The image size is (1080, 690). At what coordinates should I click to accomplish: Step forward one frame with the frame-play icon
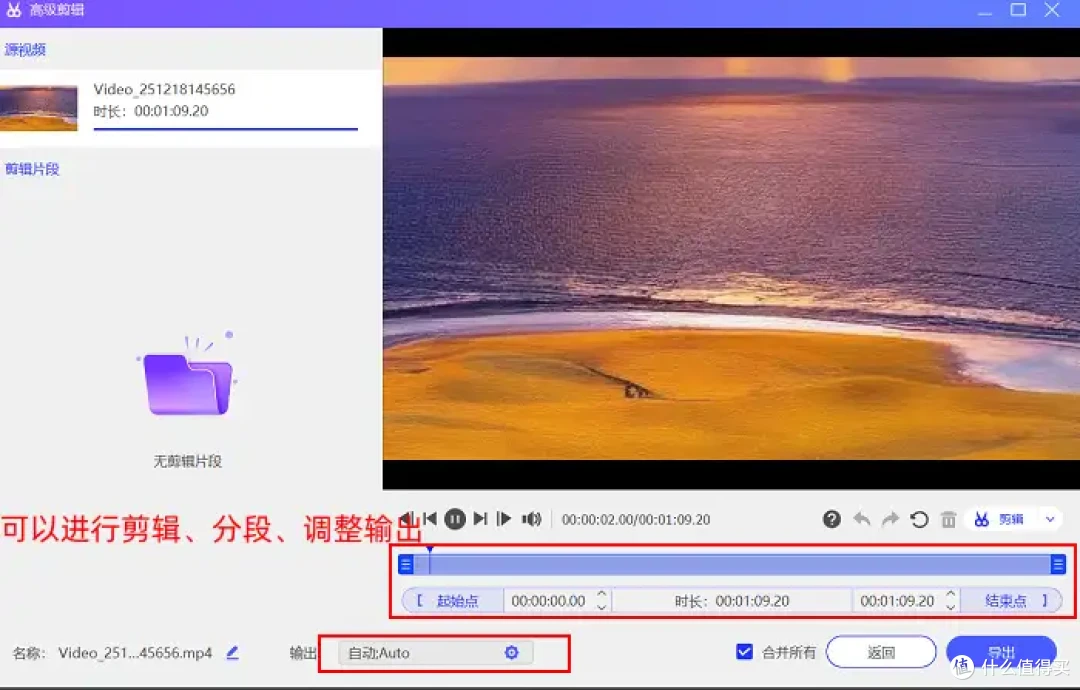coord(504,519)
